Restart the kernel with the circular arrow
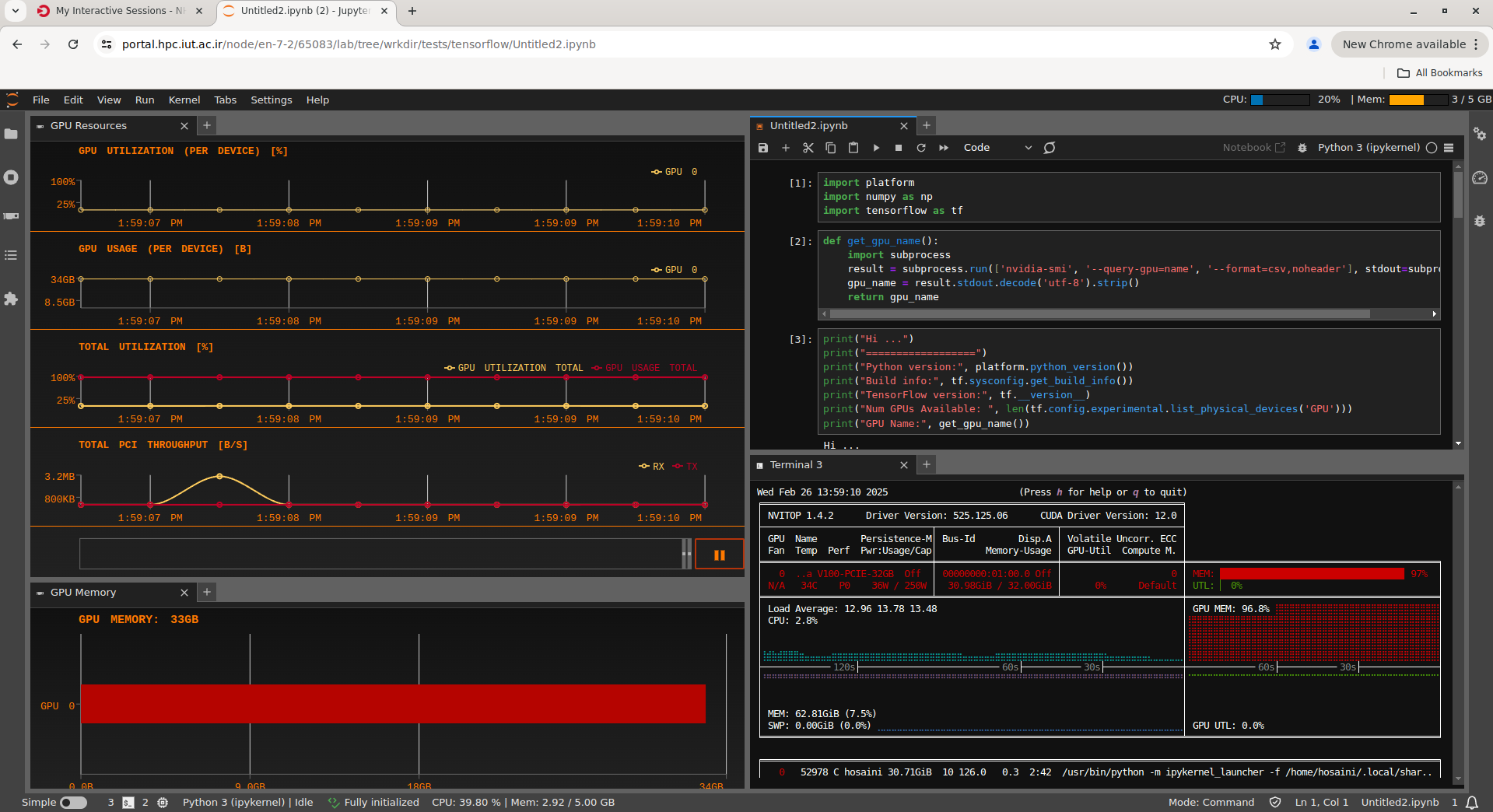1493x812 pixels. click(921, 148)
